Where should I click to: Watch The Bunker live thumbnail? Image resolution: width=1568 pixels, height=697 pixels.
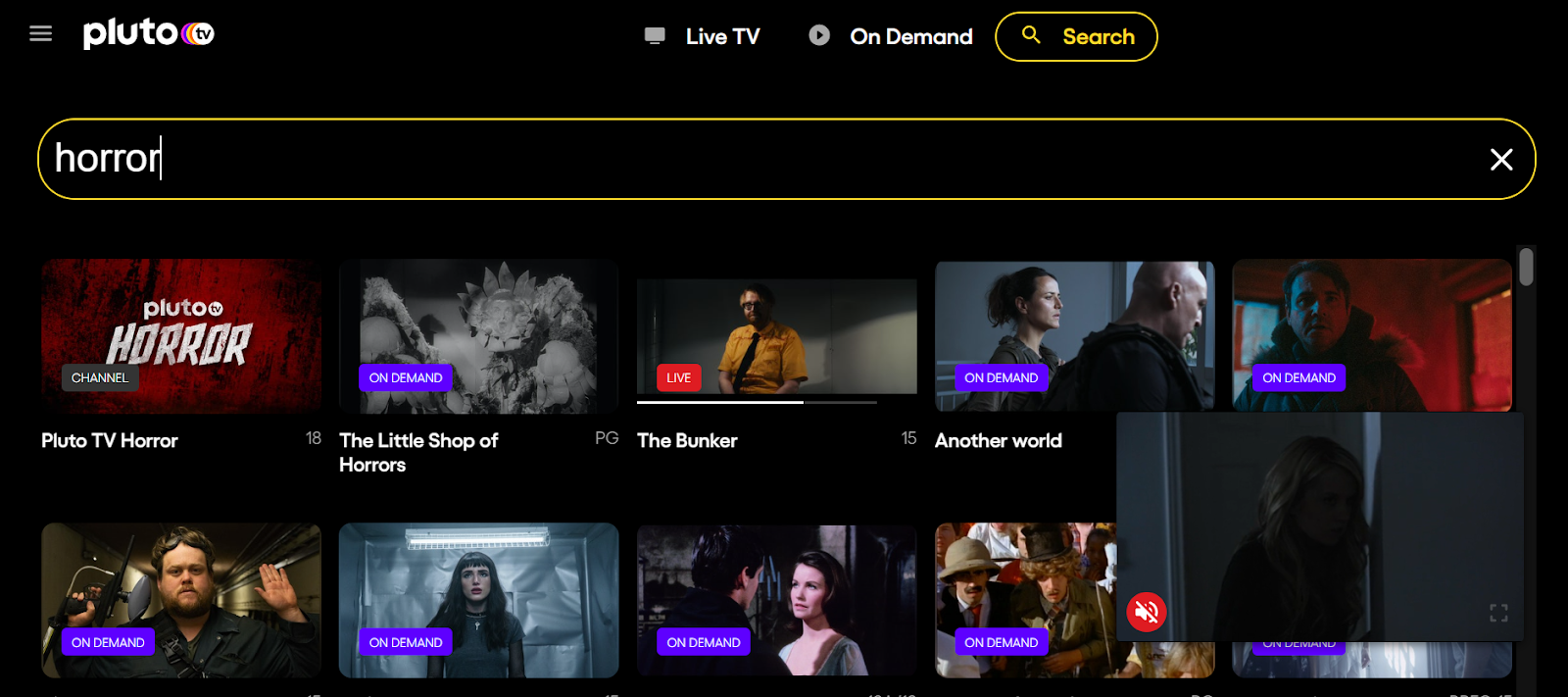click(x=776, y=336)
